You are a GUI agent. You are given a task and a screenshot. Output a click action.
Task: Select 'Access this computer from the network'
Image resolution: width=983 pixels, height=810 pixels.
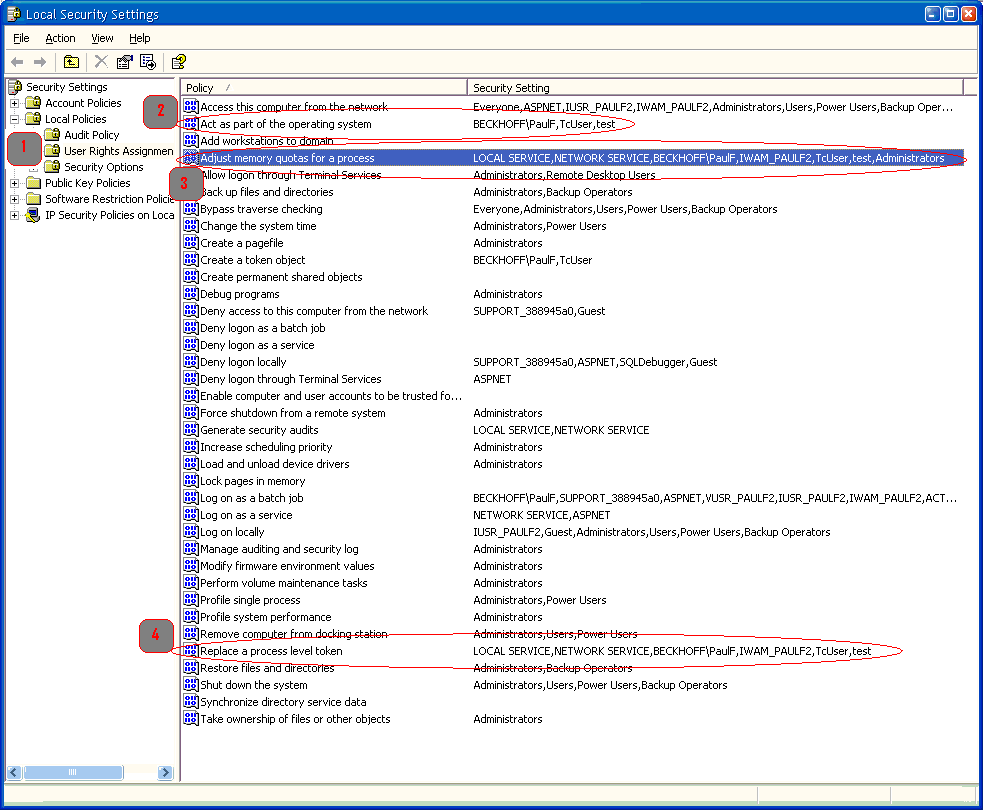point(293,107)
